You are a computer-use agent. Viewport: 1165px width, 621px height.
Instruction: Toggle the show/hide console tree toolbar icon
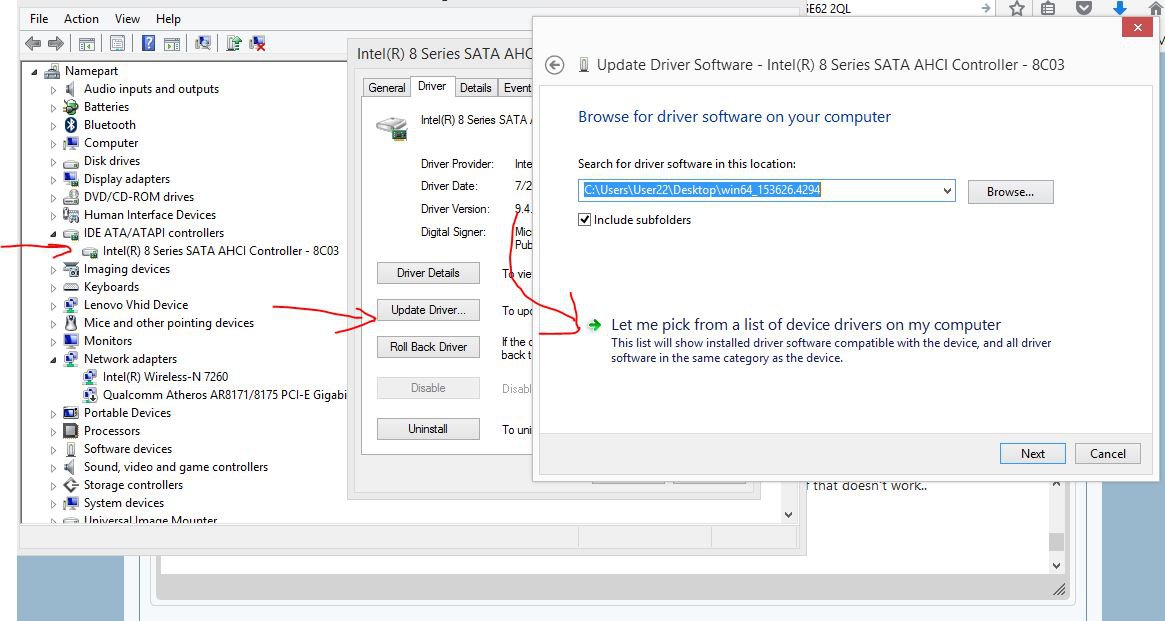tap(87, 44)
